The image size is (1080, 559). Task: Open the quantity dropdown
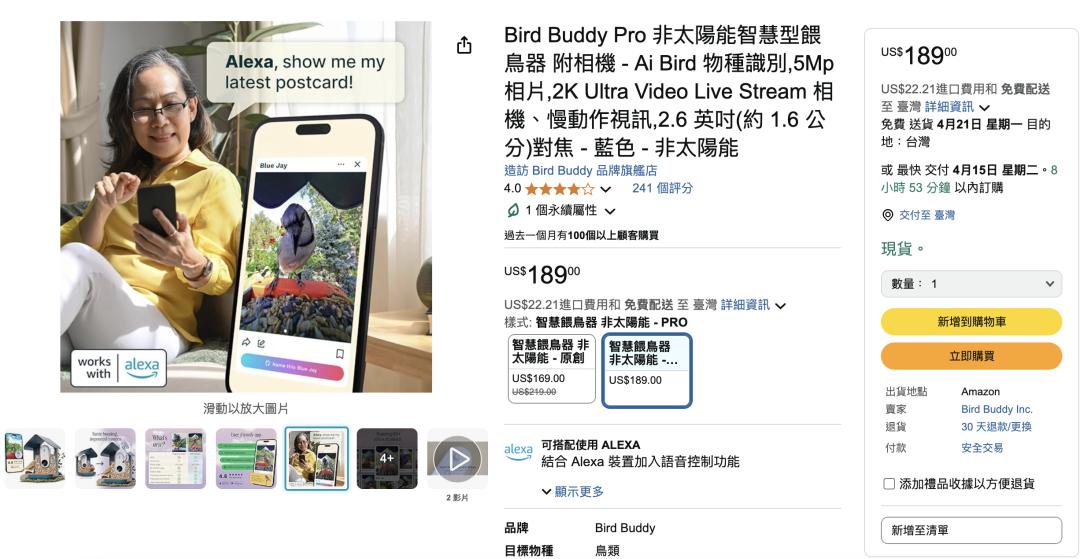[971, 284]
